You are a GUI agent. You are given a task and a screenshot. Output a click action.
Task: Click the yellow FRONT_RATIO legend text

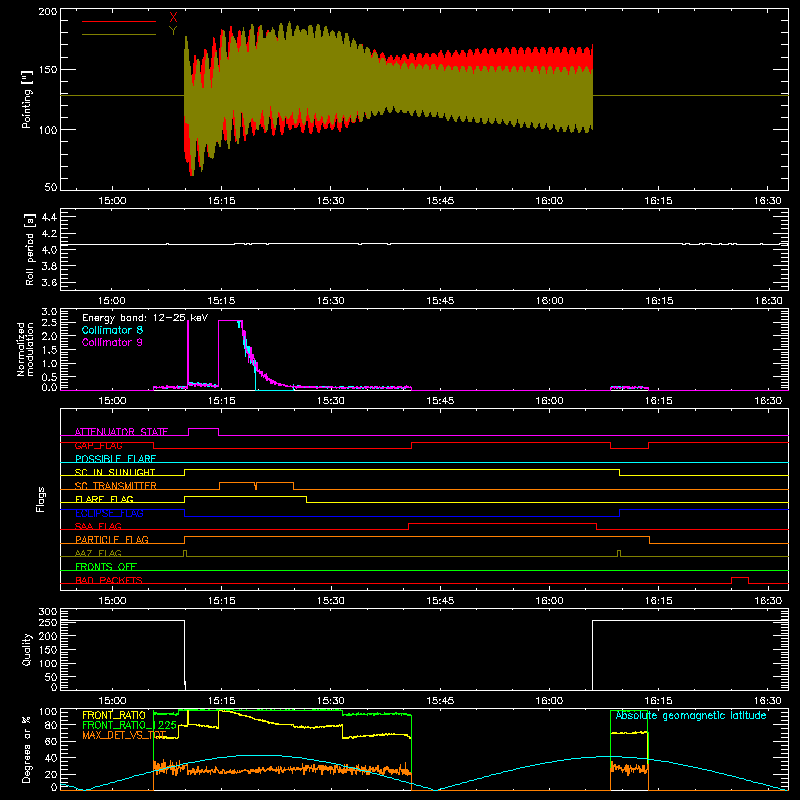114,715
